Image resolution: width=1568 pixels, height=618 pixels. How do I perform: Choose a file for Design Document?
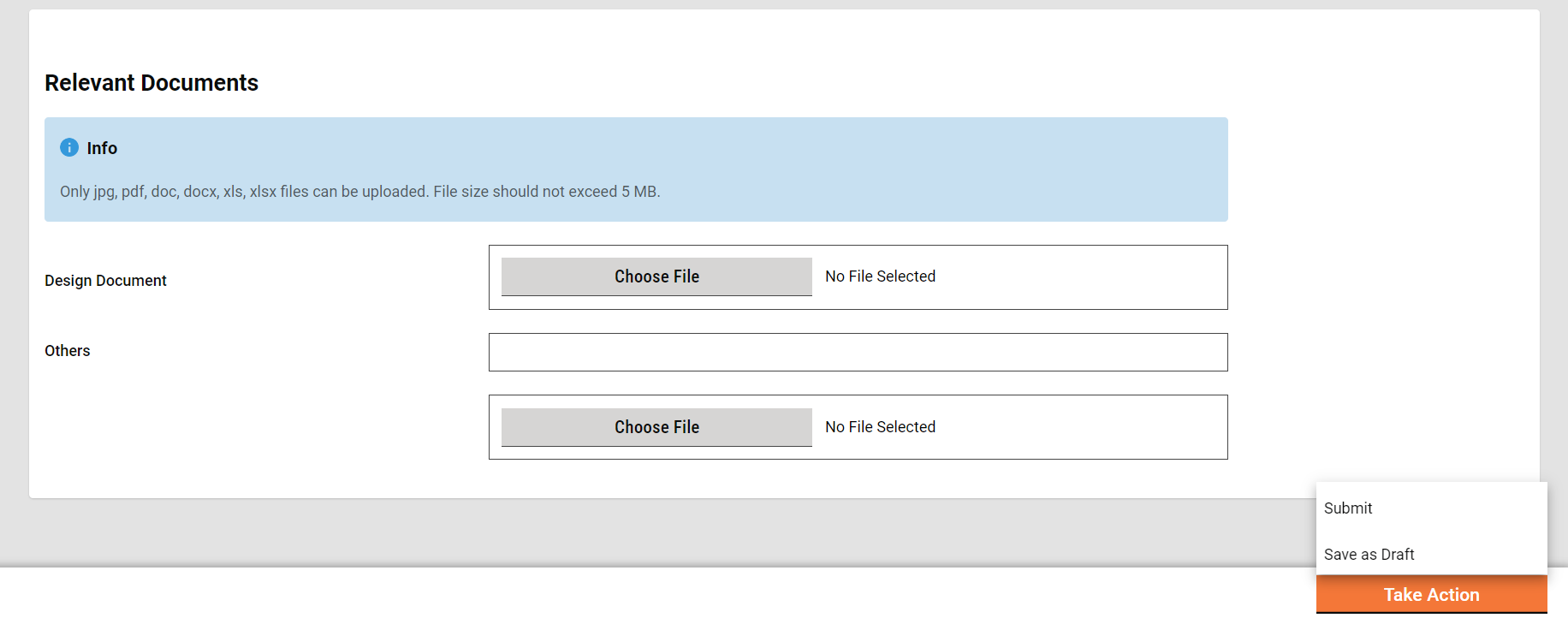point(656,276)
